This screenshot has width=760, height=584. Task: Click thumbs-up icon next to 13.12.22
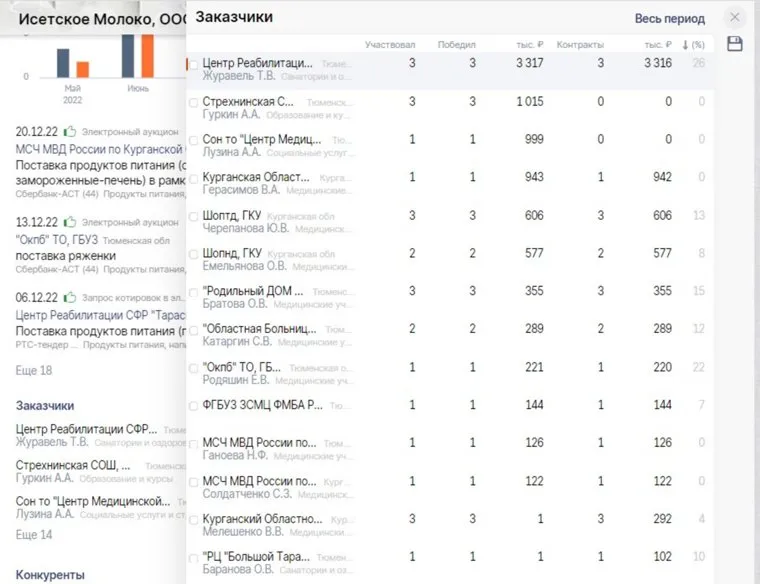(x=70, y=221)
